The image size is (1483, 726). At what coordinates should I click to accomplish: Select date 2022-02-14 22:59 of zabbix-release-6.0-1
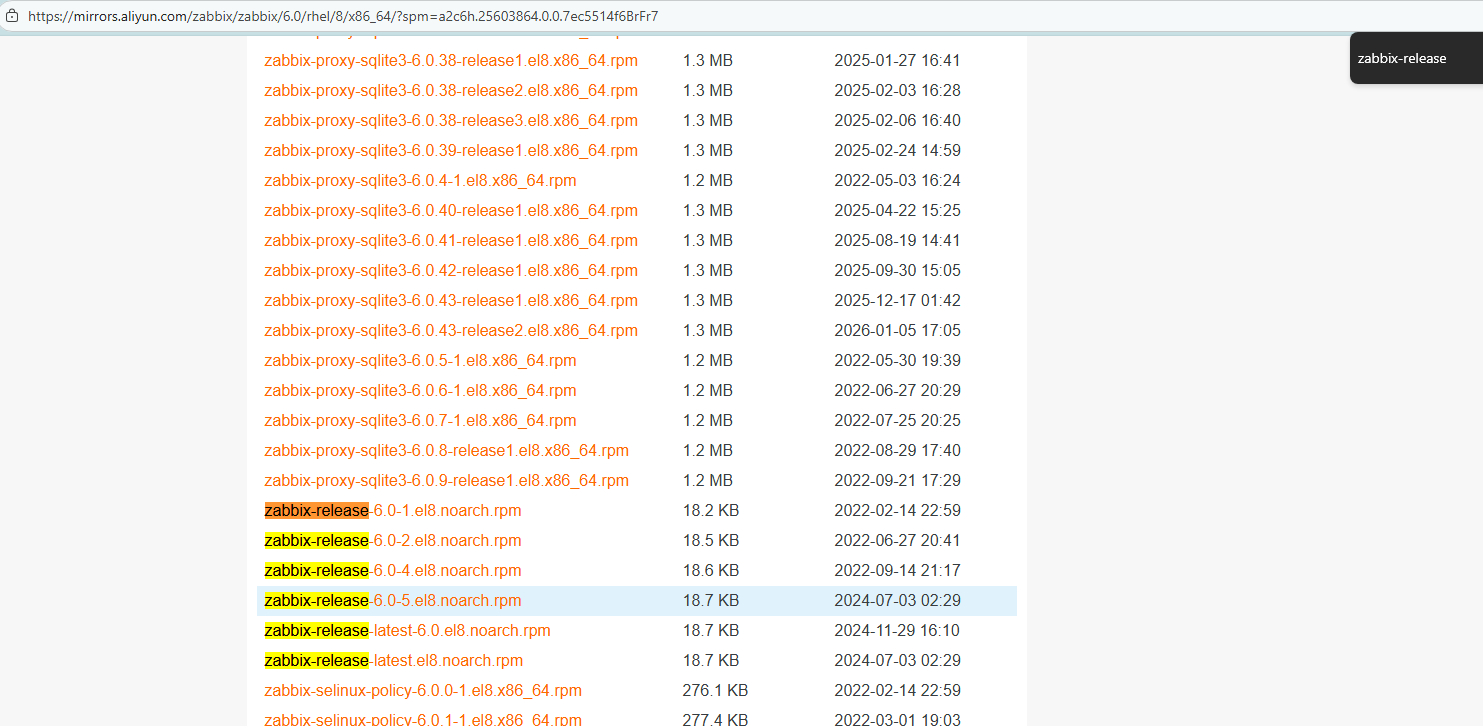point(897,511)
